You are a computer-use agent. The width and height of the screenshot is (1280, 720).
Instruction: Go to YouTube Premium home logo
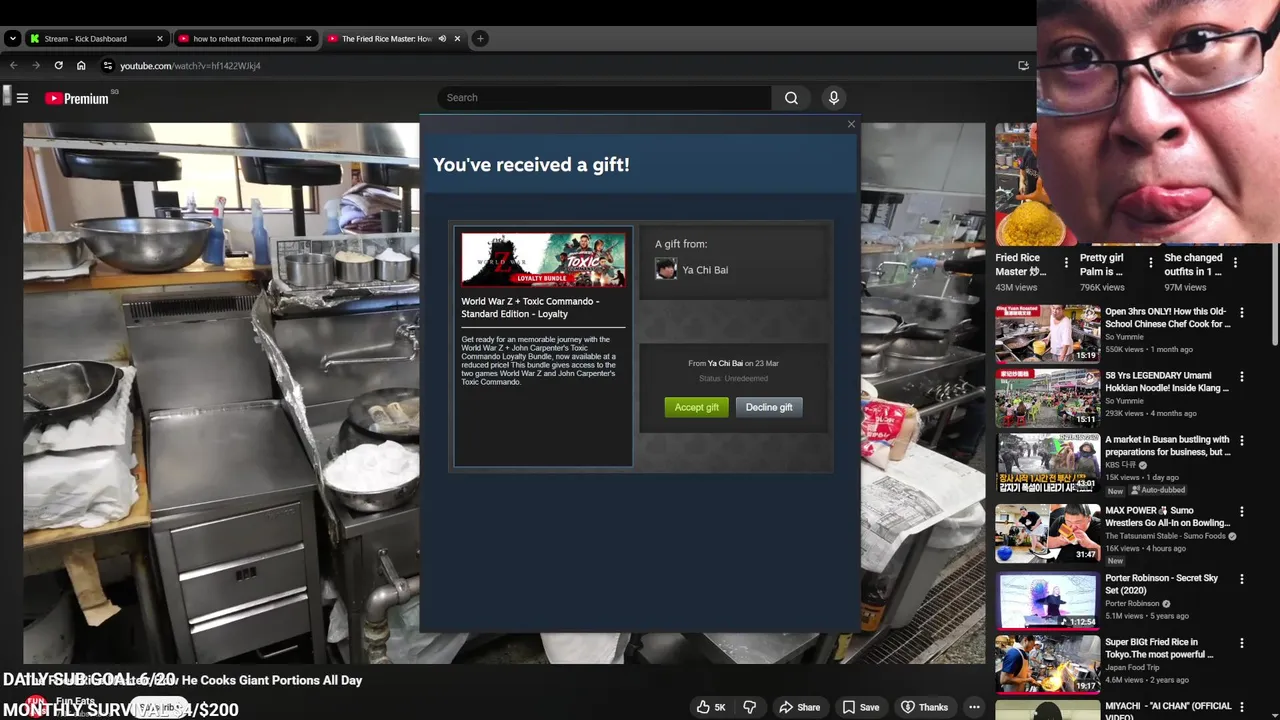point(77,98)
